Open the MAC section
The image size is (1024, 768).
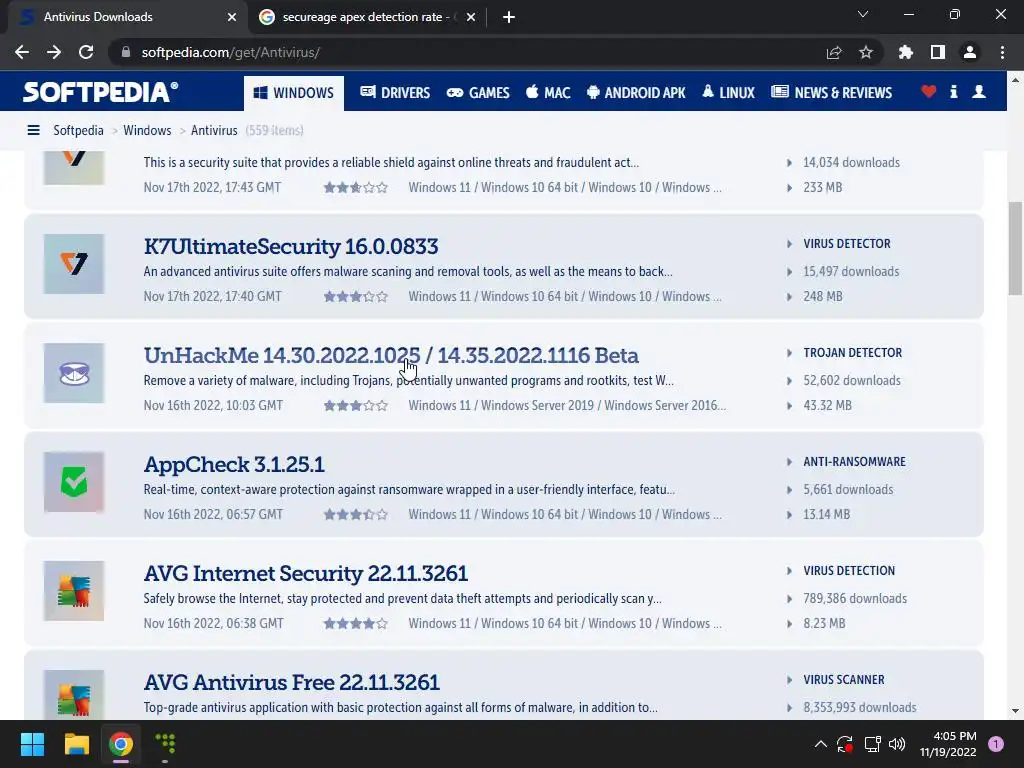tap(548, 93)
